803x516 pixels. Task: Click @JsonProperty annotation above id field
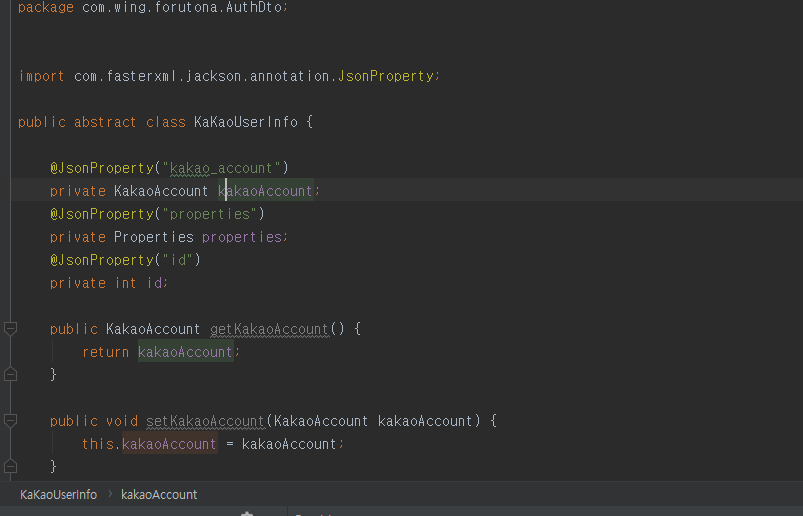click(x=102, y=260)
